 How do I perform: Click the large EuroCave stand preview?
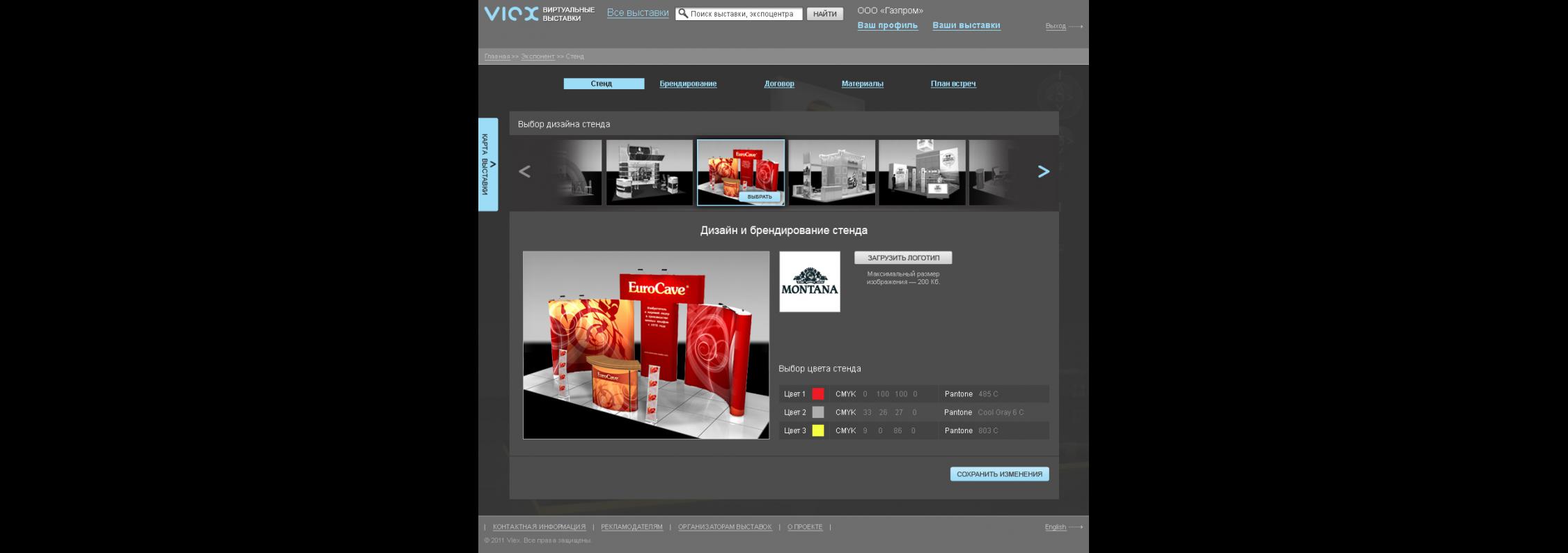point(646,345)
